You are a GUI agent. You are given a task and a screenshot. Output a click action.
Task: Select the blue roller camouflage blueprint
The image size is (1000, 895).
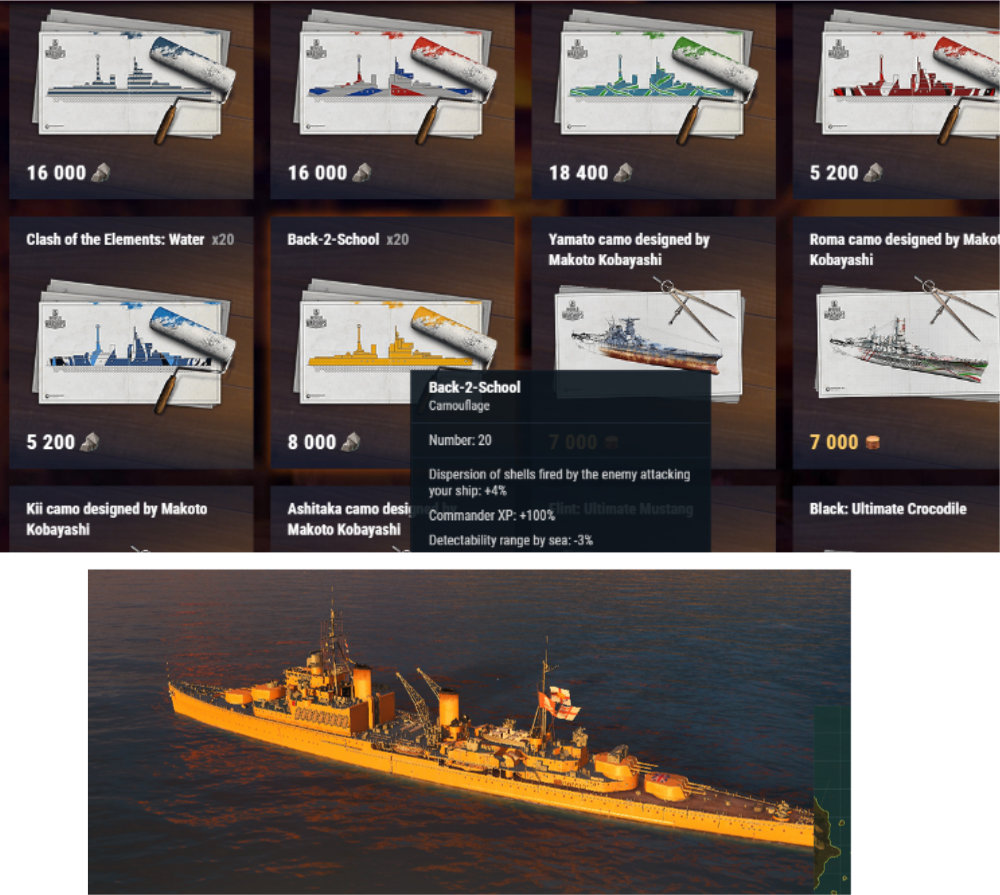134,77
